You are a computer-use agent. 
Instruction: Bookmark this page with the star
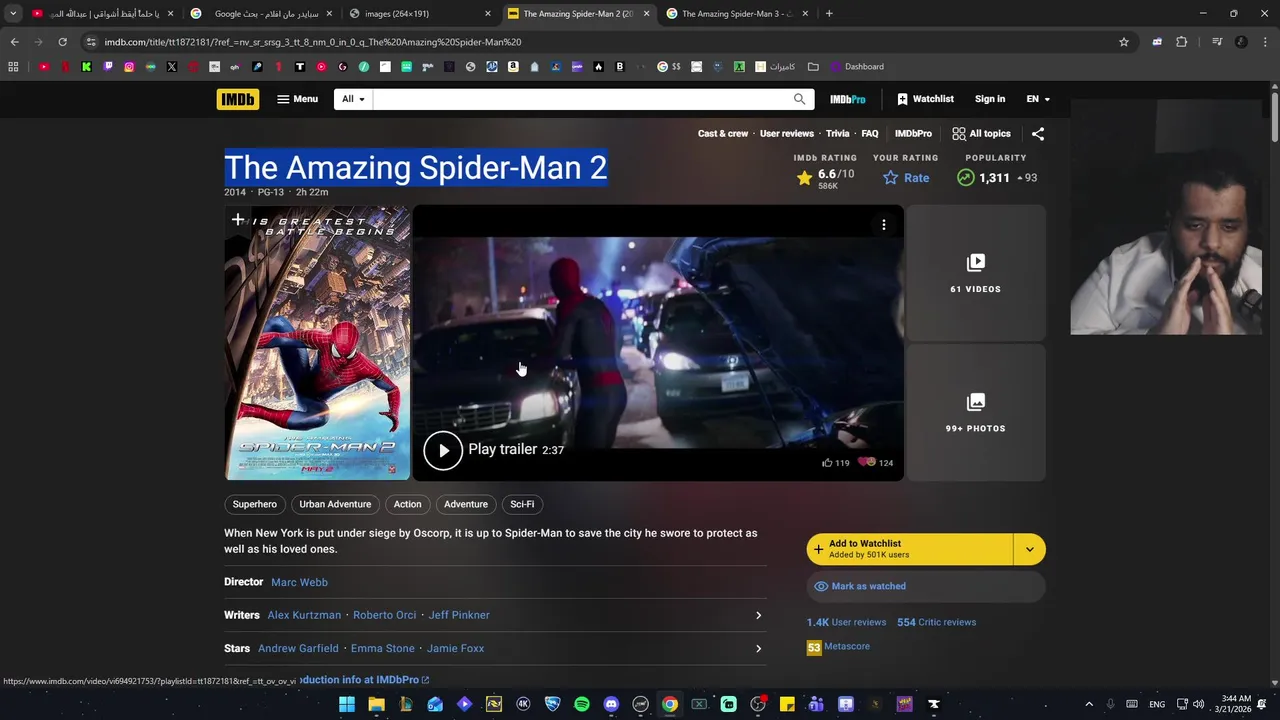click(1124, 42)
